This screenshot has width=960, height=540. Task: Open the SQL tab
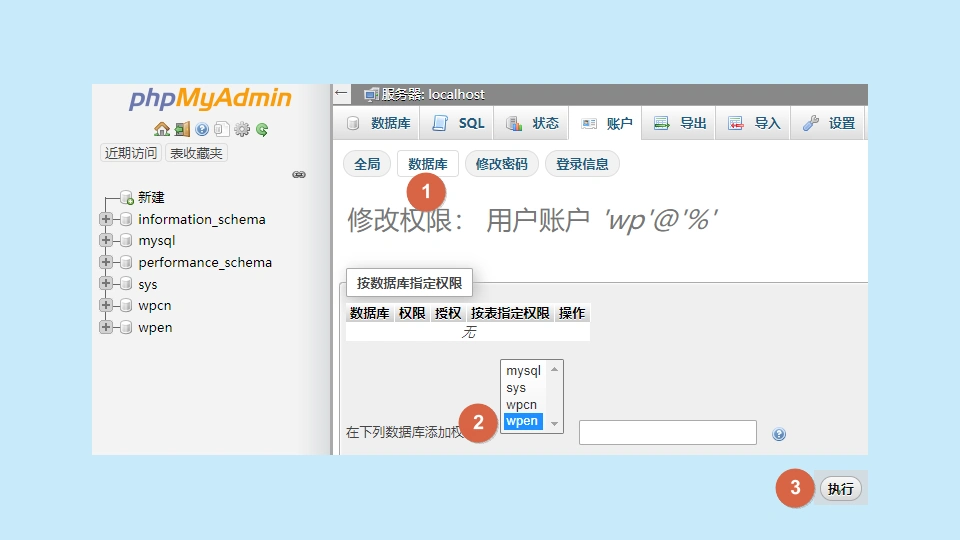[x=459, y=123]
